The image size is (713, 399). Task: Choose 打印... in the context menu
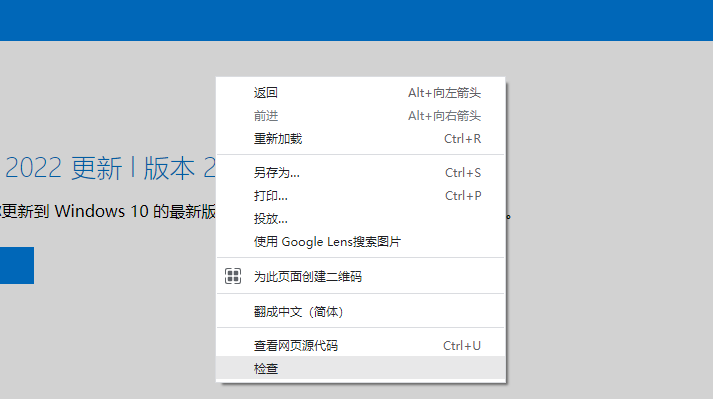tap(361, 196)
